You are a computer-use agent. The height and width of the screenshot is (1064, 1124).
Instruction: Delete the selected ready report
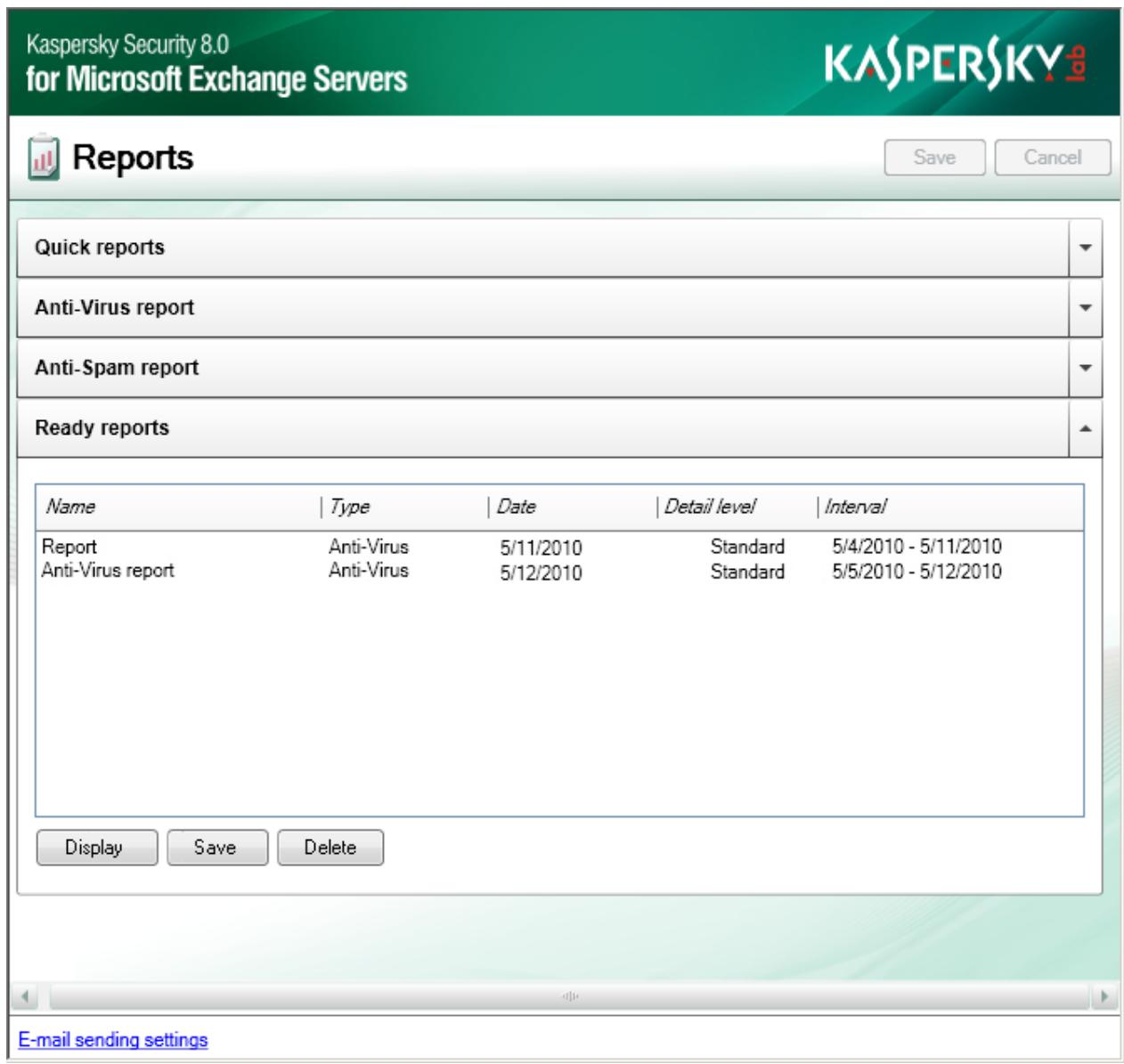pyautogui.click(x=330, y=848)
